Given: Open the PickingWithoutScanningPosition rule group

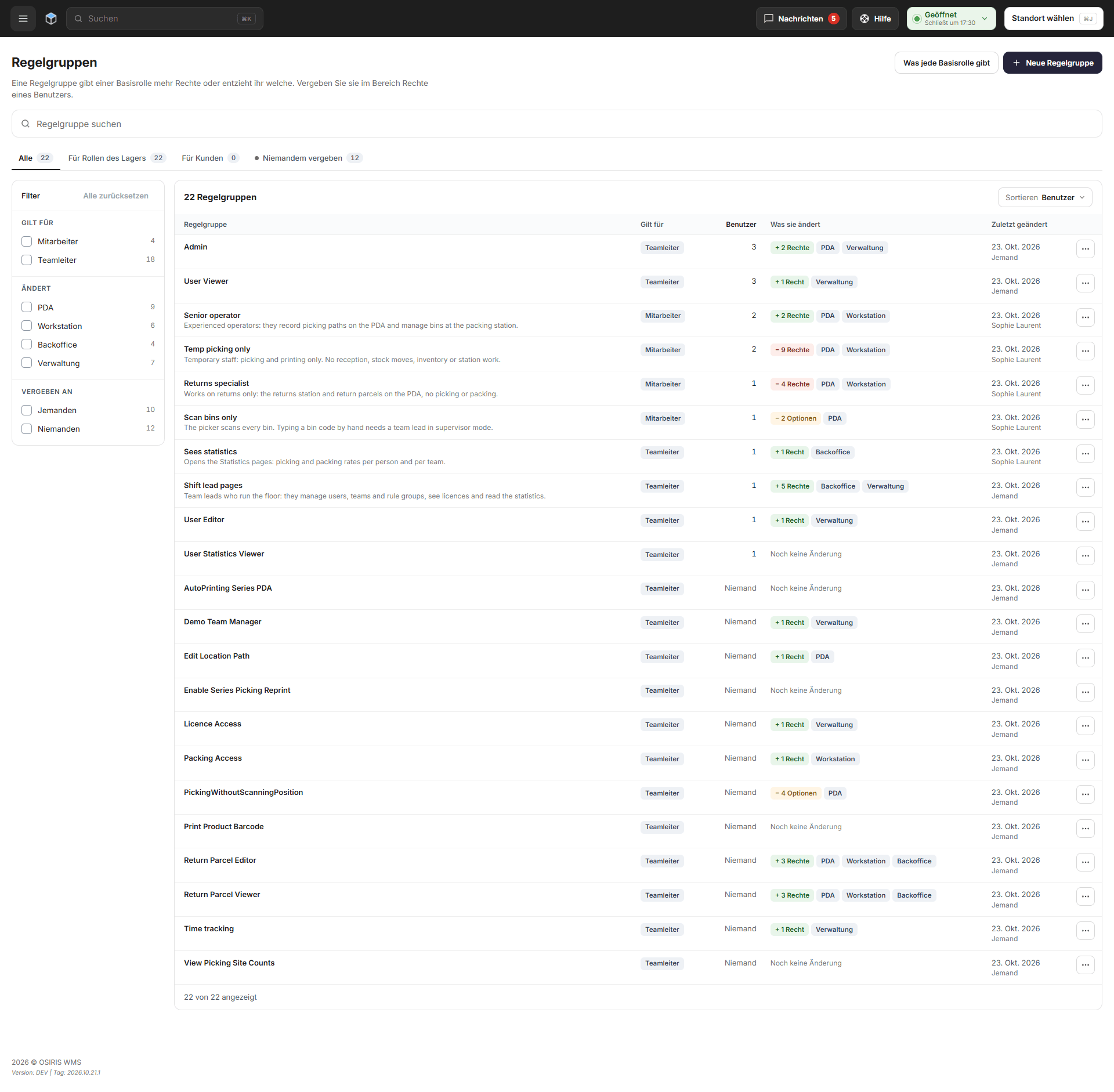Looking at the screenshot, I should click(x=243, y=792).
